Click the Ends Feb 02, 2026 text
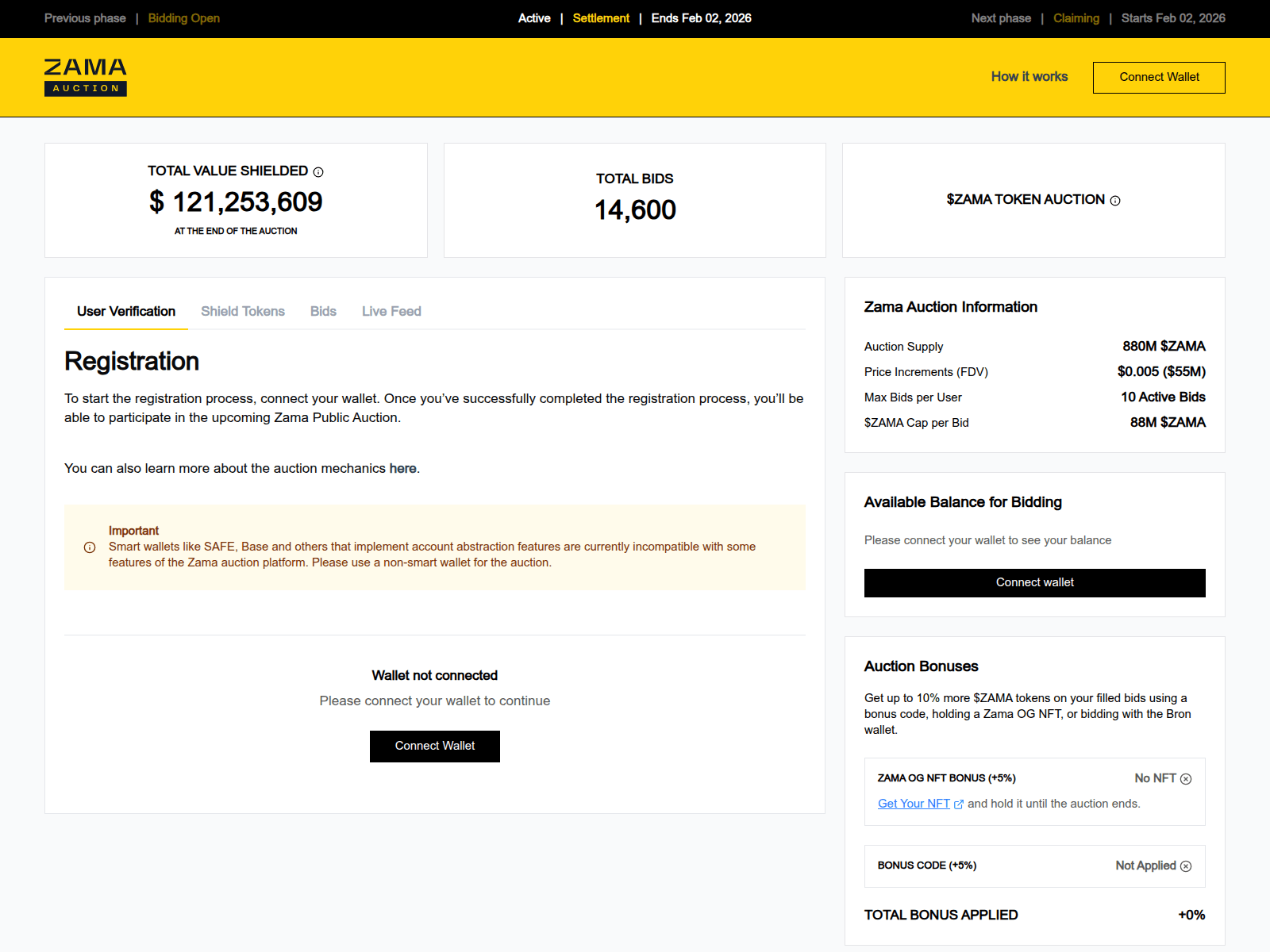 pos(701,18)
